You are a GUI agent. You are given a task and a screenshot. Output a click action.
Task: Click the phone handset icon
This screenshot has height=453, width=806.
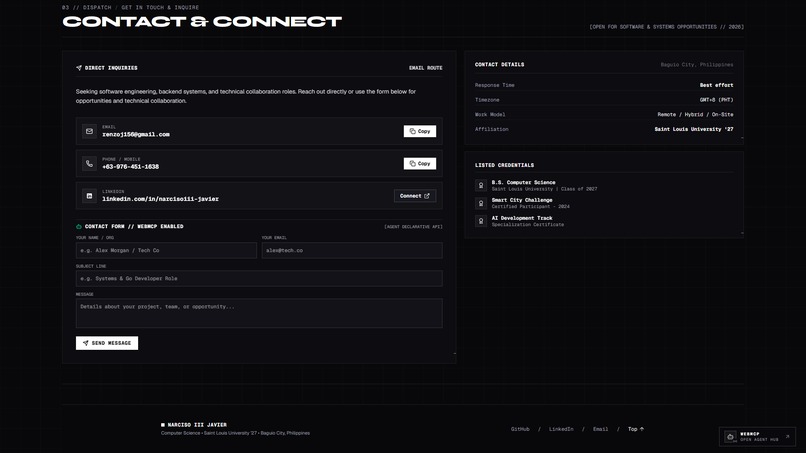pos(89,164)
